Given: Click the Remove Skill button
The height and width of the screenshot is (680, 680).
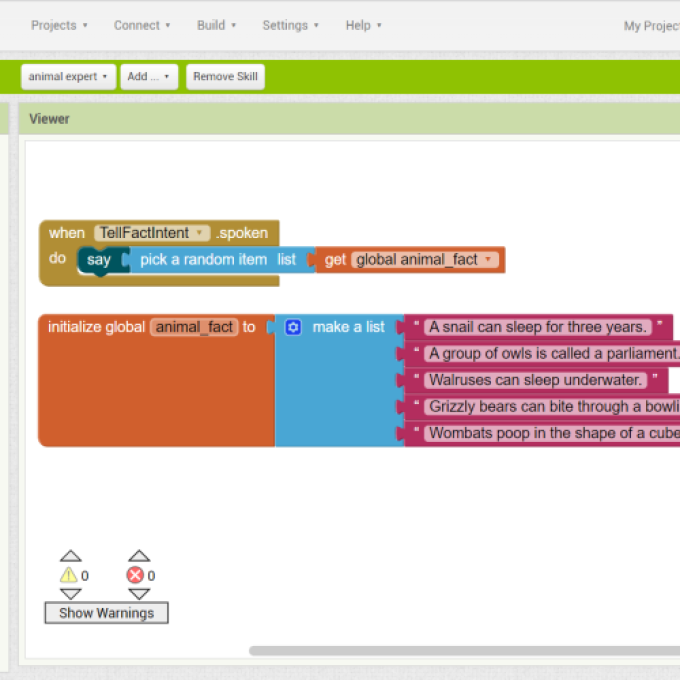Looking at the screenshot, I should point(225,77).
